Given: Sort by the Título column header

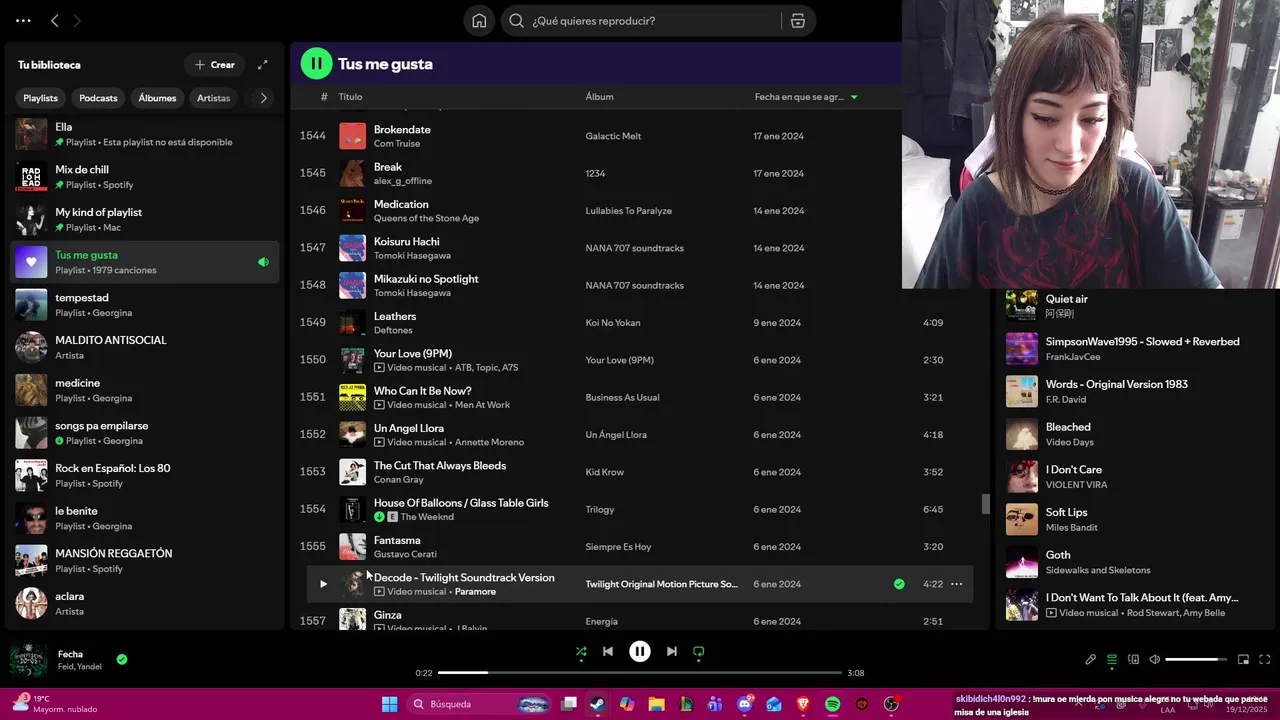Looking at the screenshot, I should (350, 97).
